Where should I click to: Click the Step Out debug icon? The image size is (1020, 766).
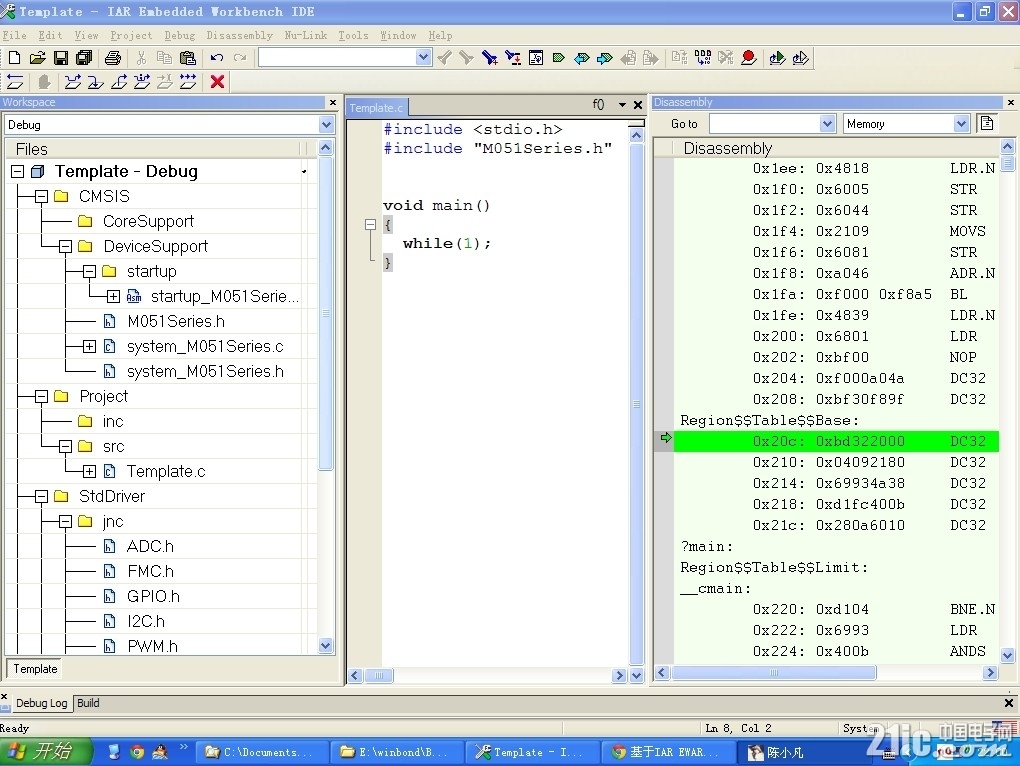119,81
